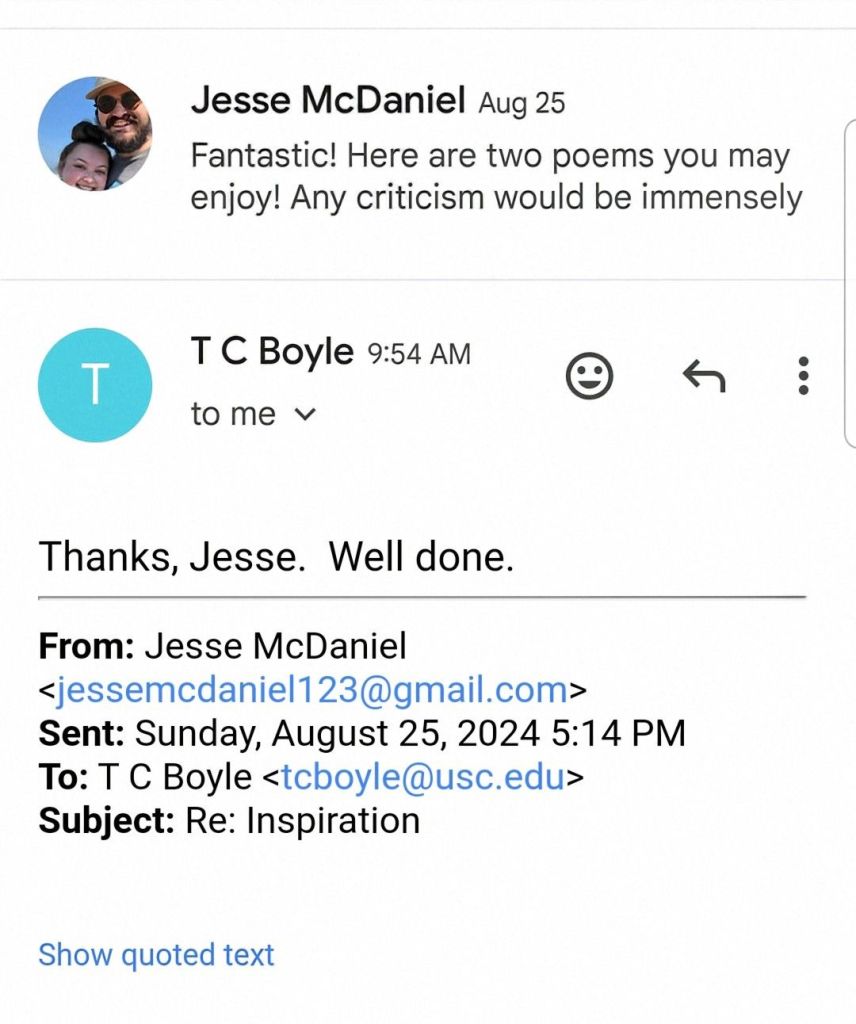Tap the T C Boyle sender name

pos(272,352)
